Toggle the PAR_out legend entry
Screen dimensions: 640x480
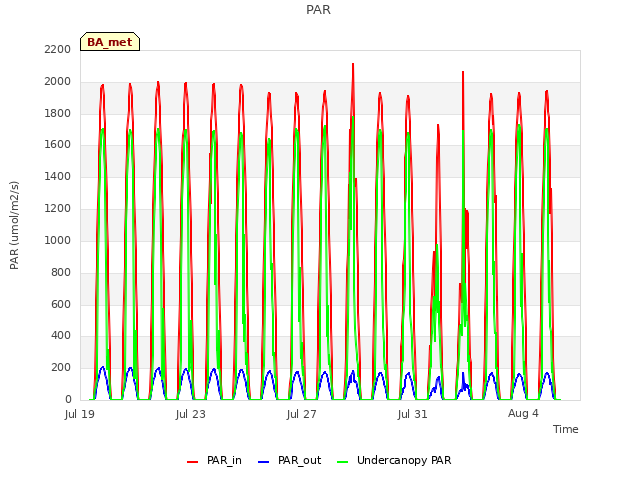[x=289, y=460]
